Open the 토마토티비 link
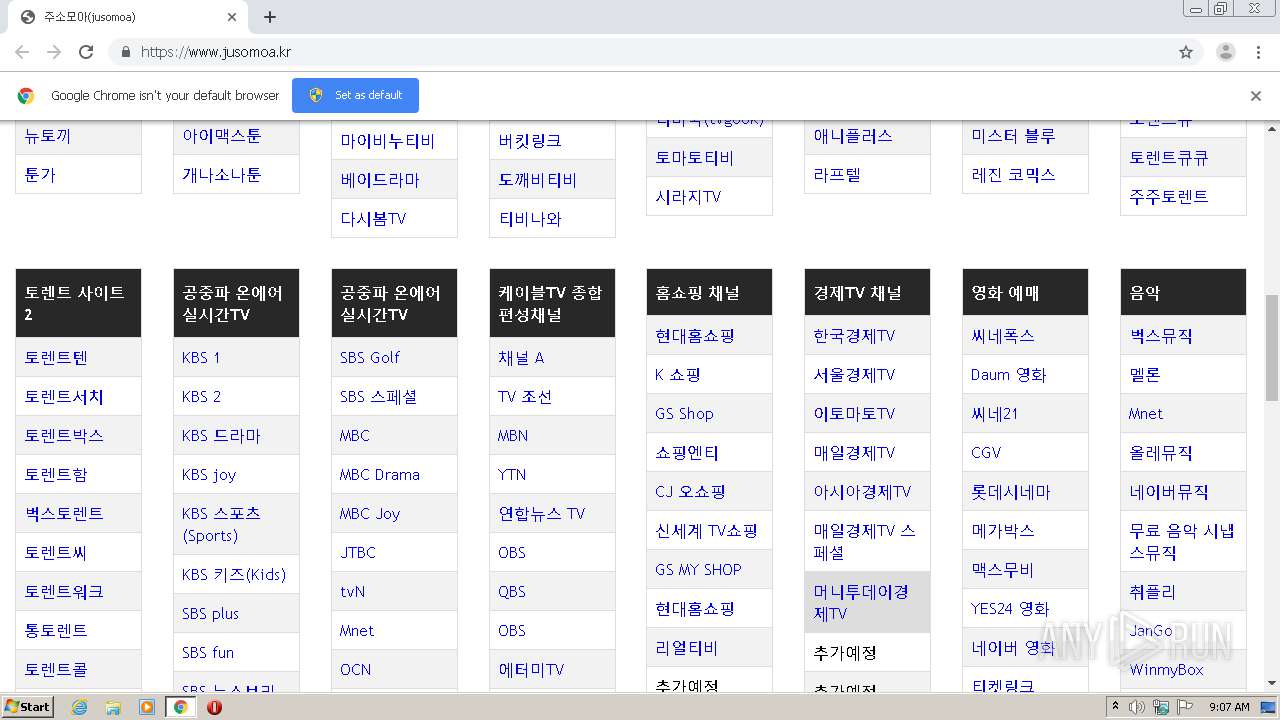Image resolution: width=1280 pixels, height=720 pixels. (x=695, y=158)
